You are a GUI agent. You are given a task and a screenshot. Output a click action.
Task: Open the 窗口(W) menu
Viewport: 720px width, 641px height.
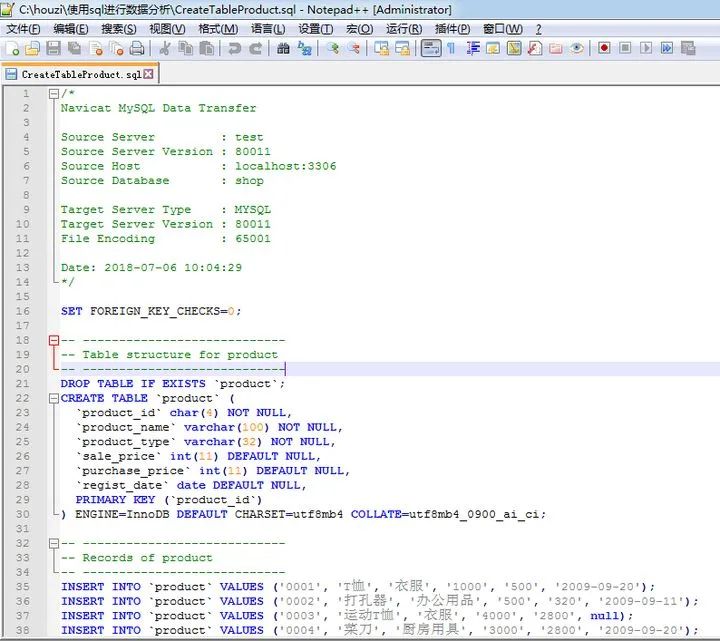click(502, 29)
